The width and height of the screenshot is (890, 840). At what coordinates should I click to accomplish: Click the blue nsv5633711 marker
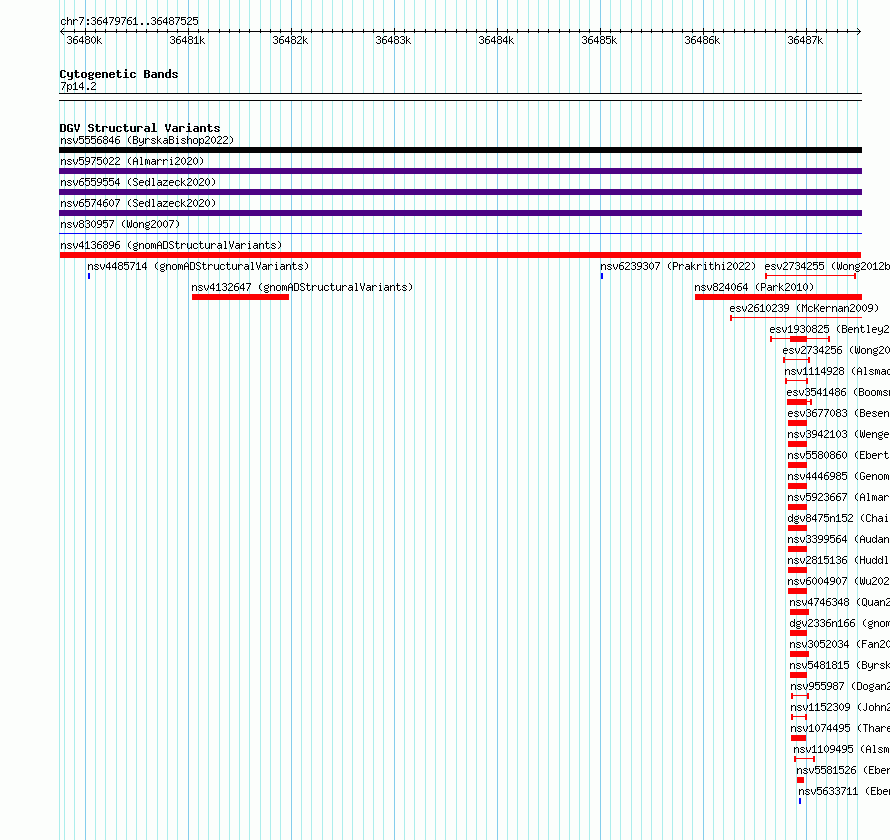click(x=800, y=801)
